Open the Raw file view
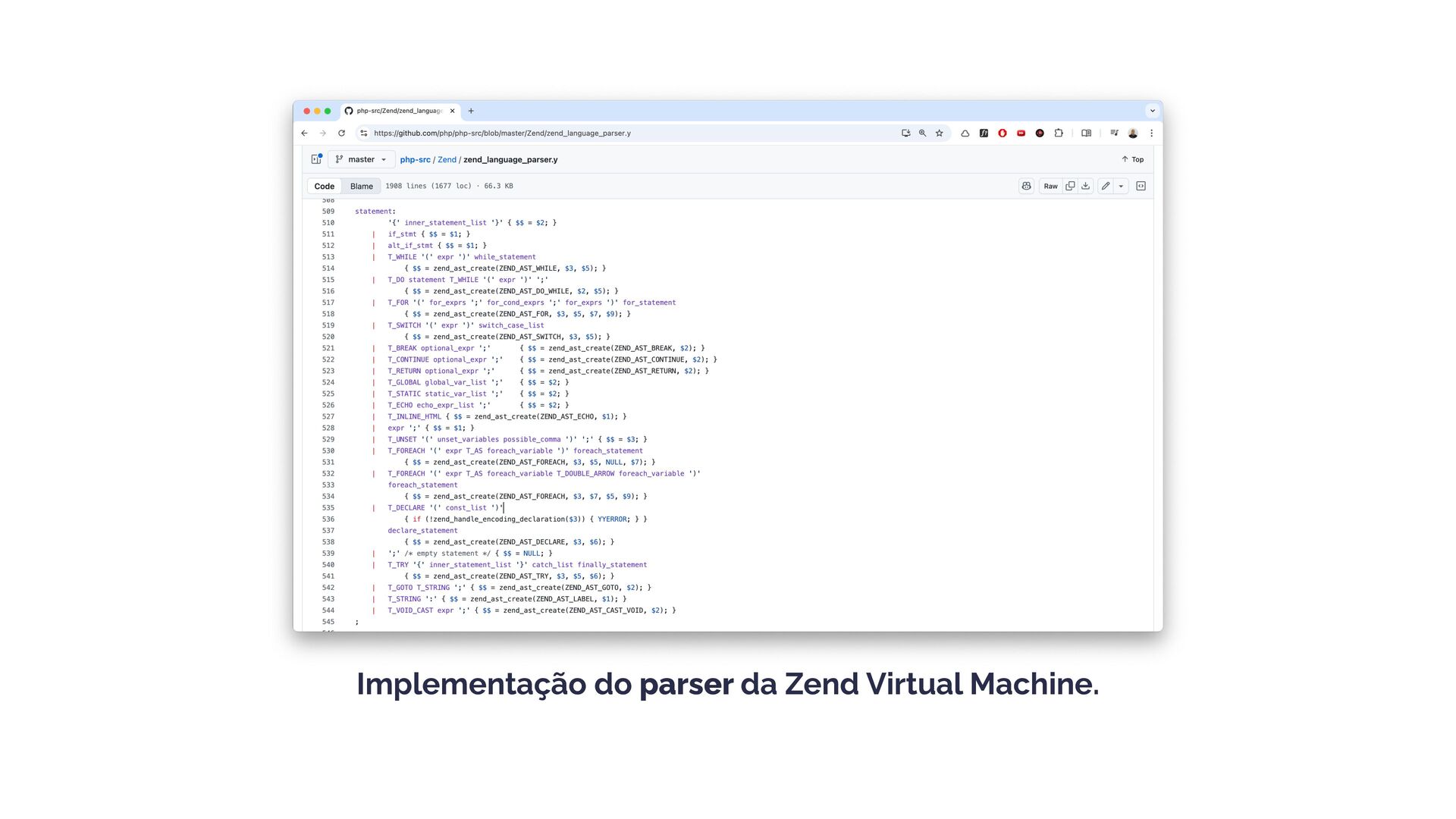This screenshot has width=1456, height=819. [x=1050, y=186]
